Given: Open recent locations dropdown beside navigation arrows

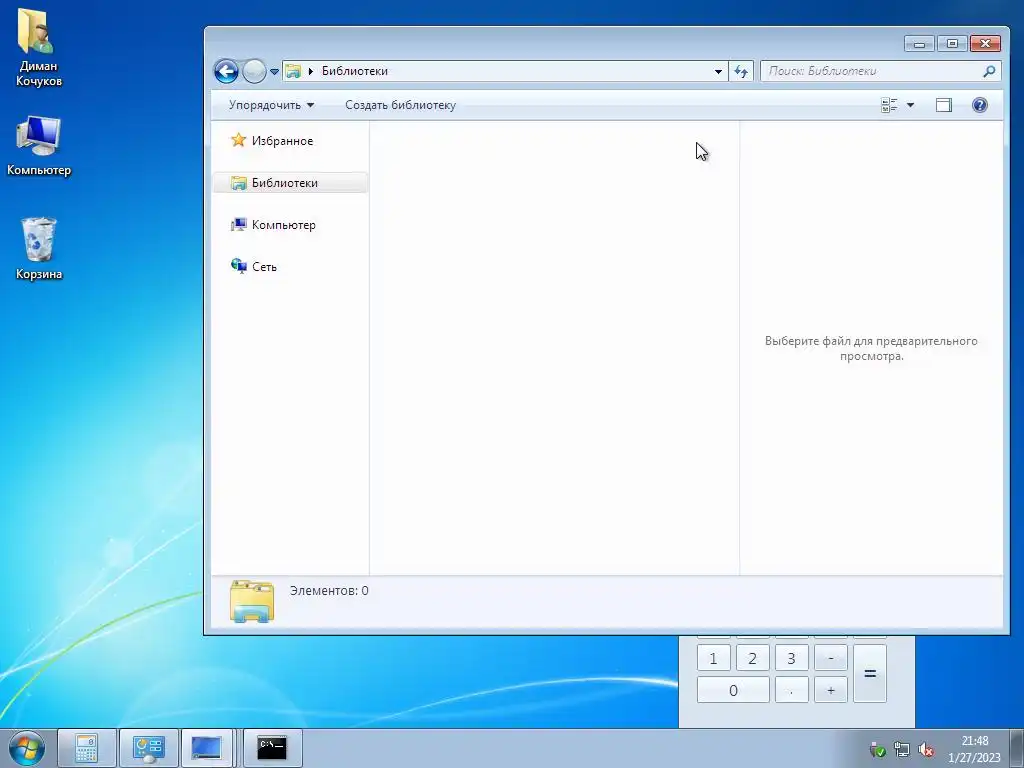Looking at the screenshot, I should click(x=274, y=72).
